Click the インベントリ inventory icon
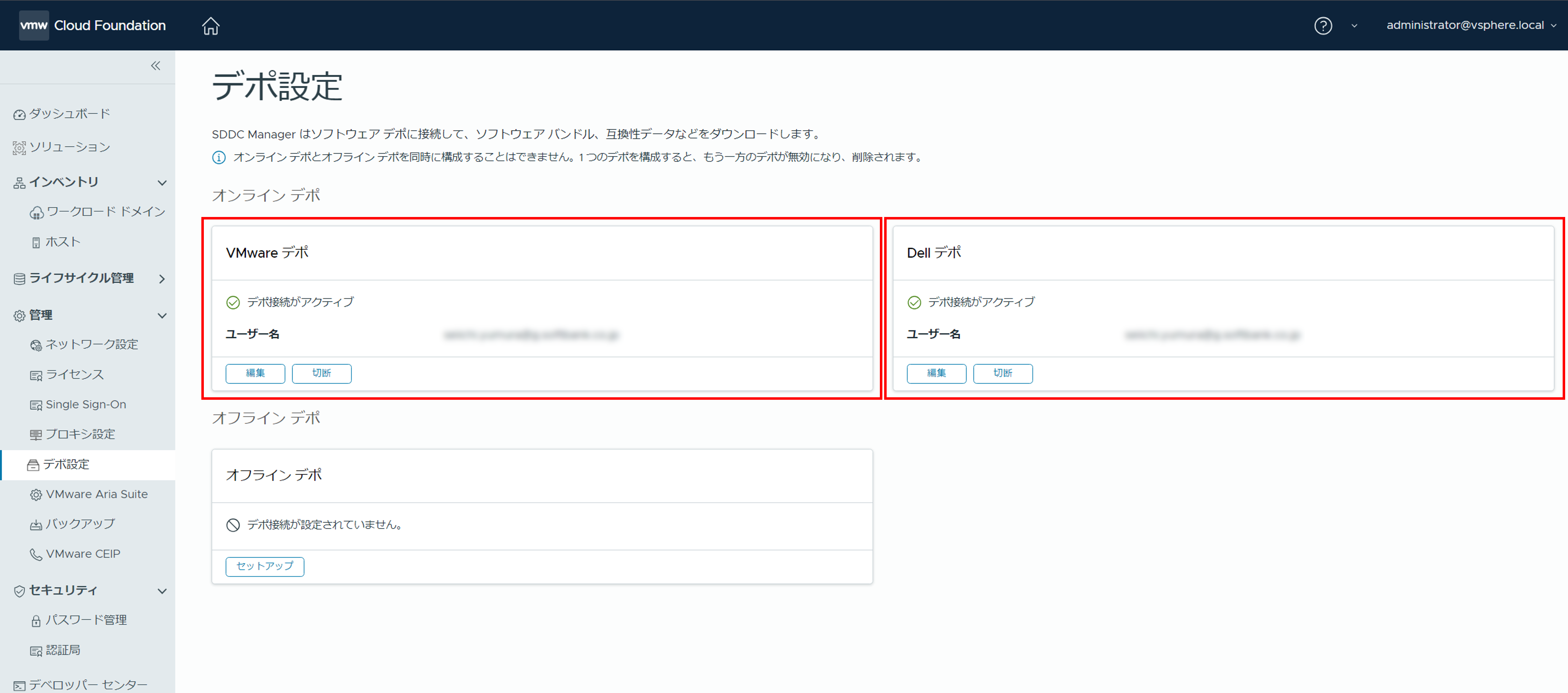1568x693 pixels. 20,182
